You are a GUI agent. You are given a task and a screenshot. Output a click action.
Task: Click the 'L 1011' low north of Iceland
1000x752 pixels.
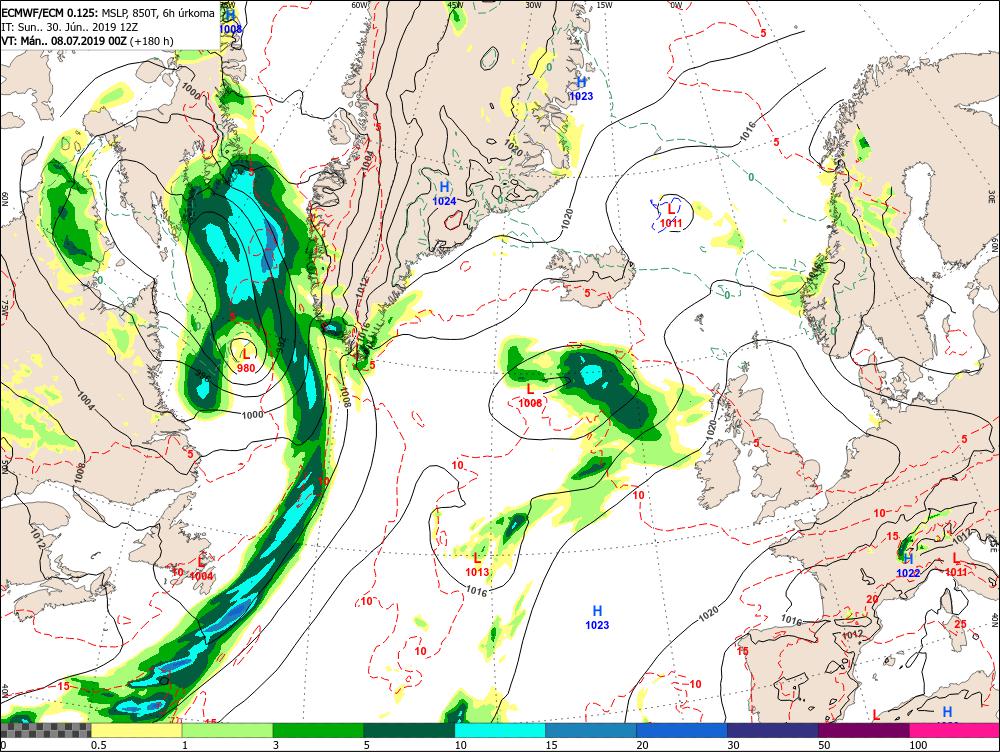click(671, 216)
